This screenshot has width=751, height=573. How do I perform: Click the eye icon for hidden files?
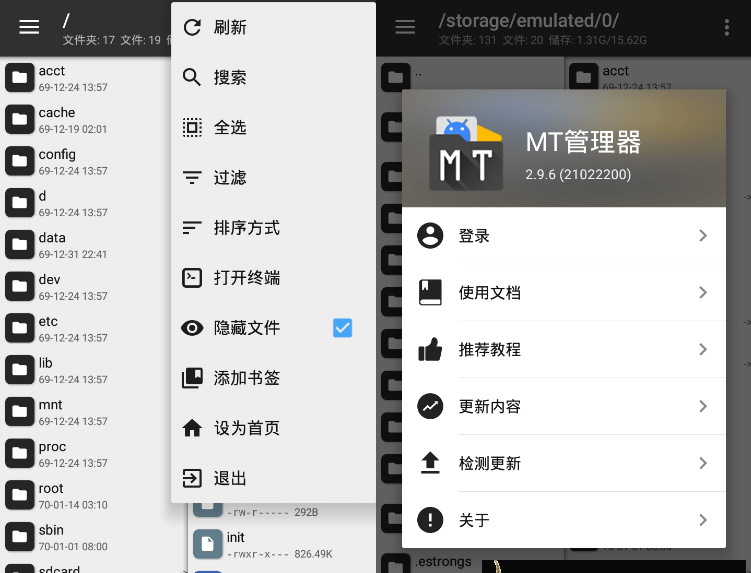click(192, 328)
